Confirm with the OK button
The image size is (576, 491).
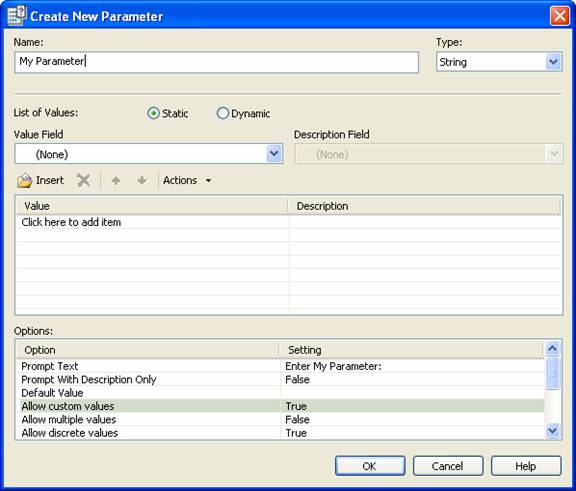[370, 466]
